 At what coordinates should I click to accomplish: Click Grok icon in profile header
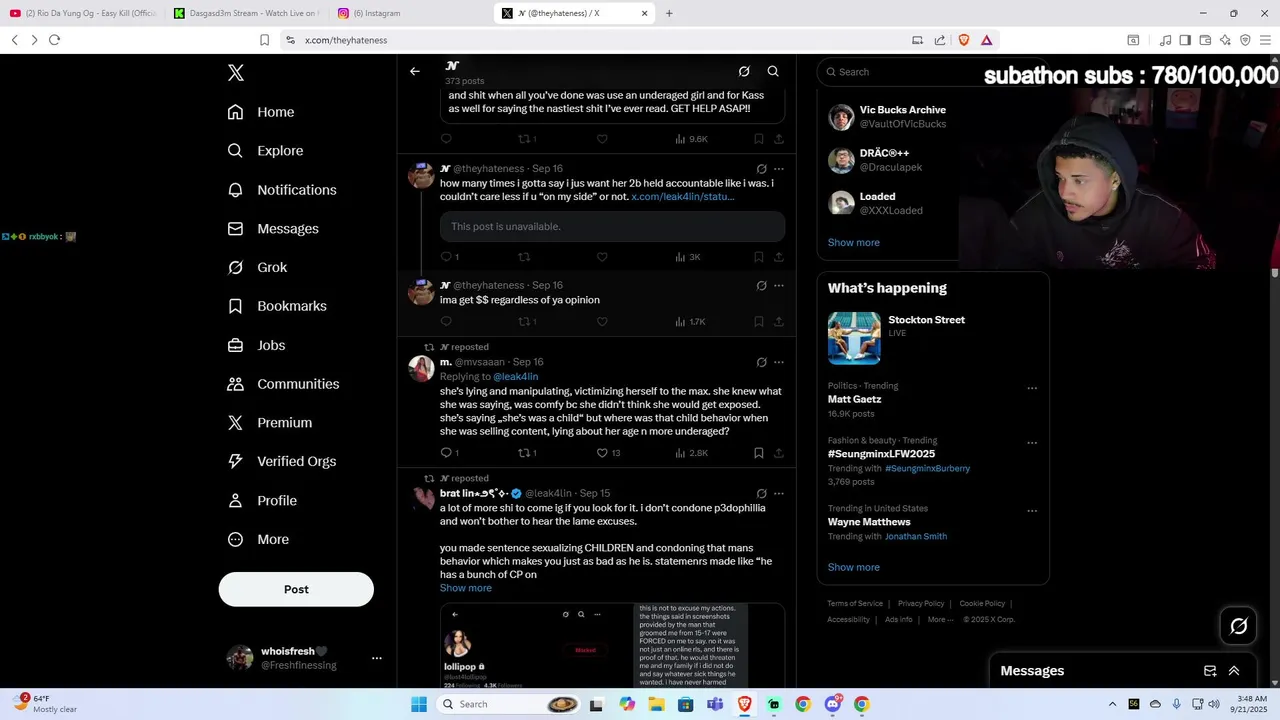[744, 71]
